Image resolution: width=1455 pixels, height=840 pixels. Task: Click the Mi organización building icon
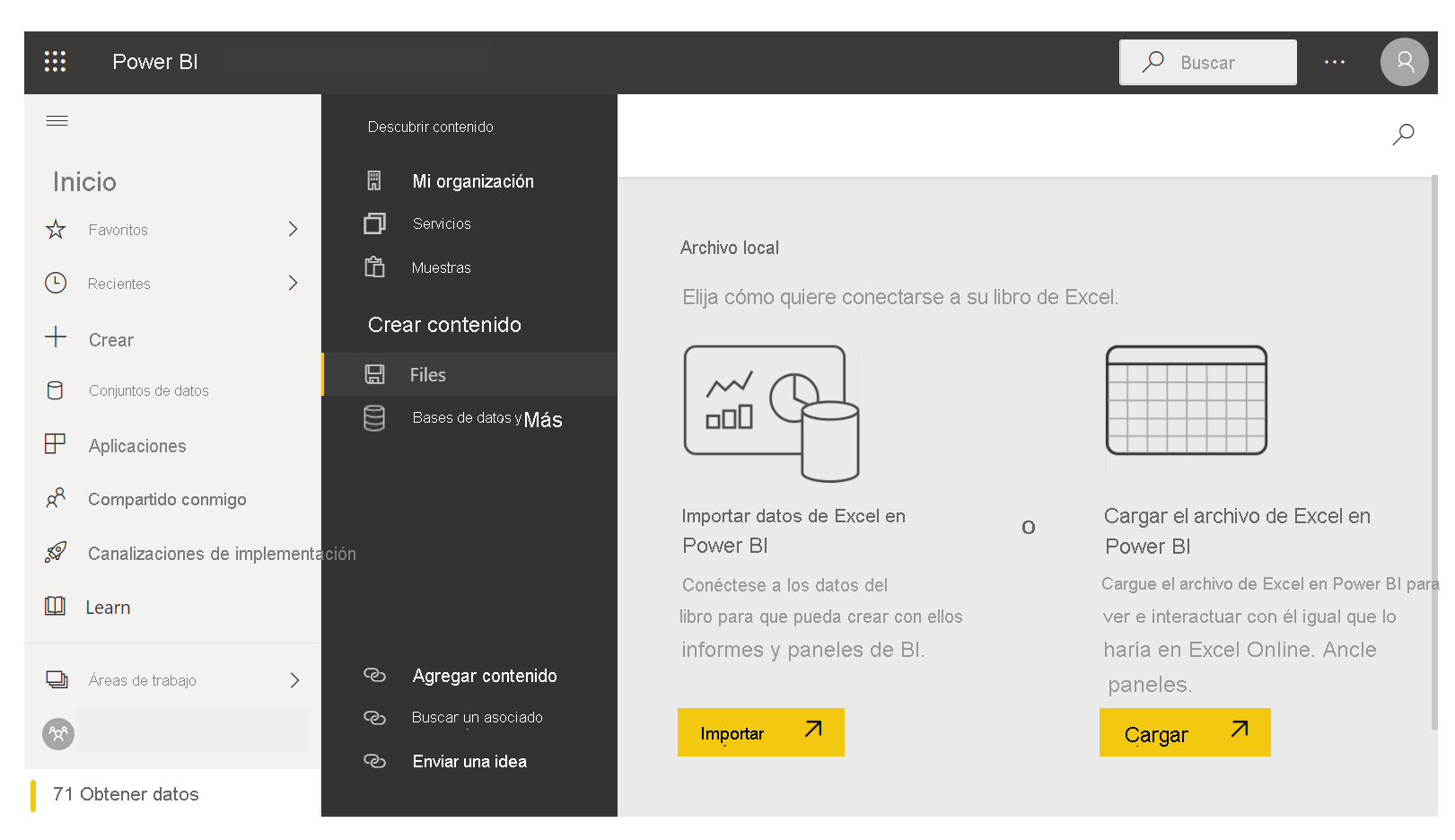click(x=374, y=180)
